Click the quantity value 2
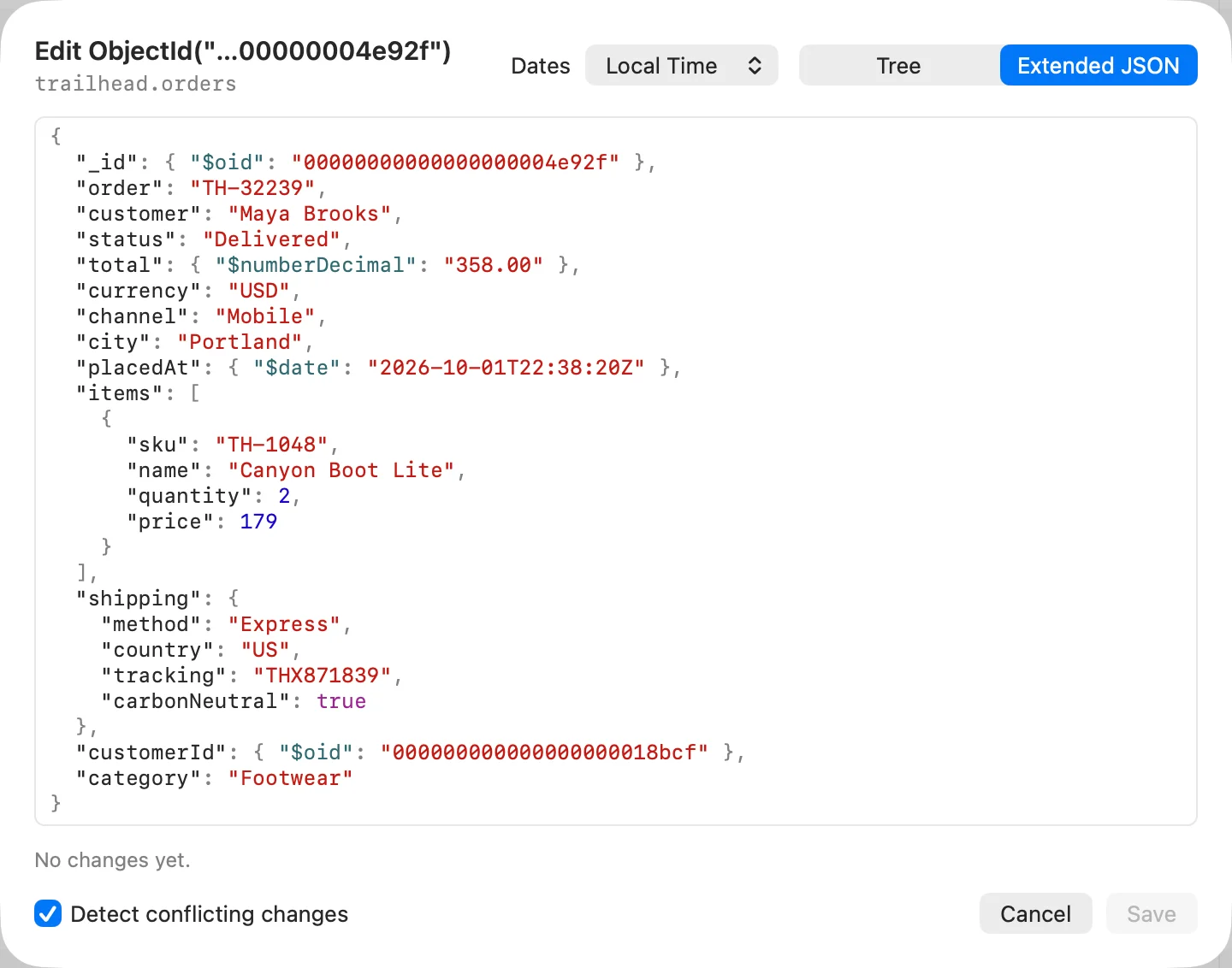This screenshot has width=1232, height=968. click(x=284, y=496)
